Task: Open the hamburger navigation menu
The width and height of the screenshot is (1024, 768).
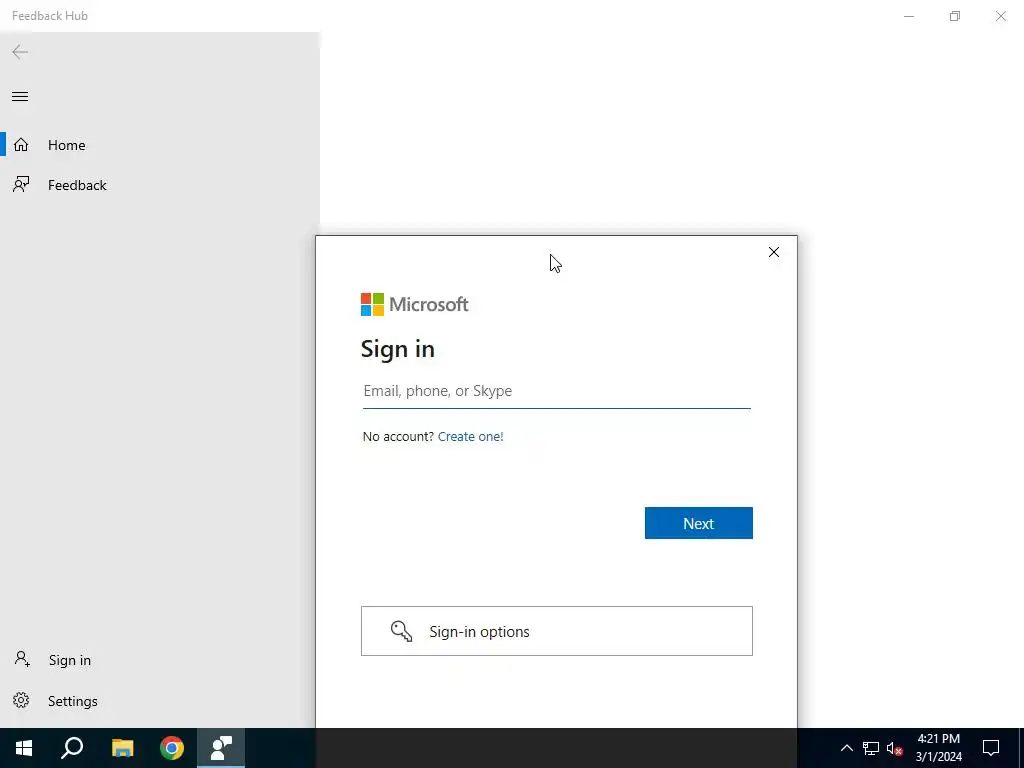Action: [20, 97]
